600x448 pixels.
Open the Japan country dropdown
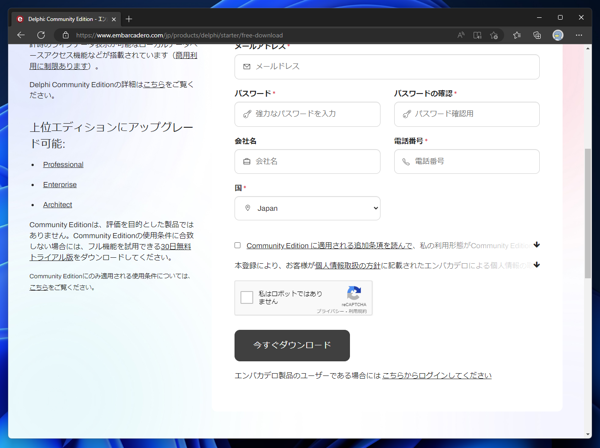(307, 208)
